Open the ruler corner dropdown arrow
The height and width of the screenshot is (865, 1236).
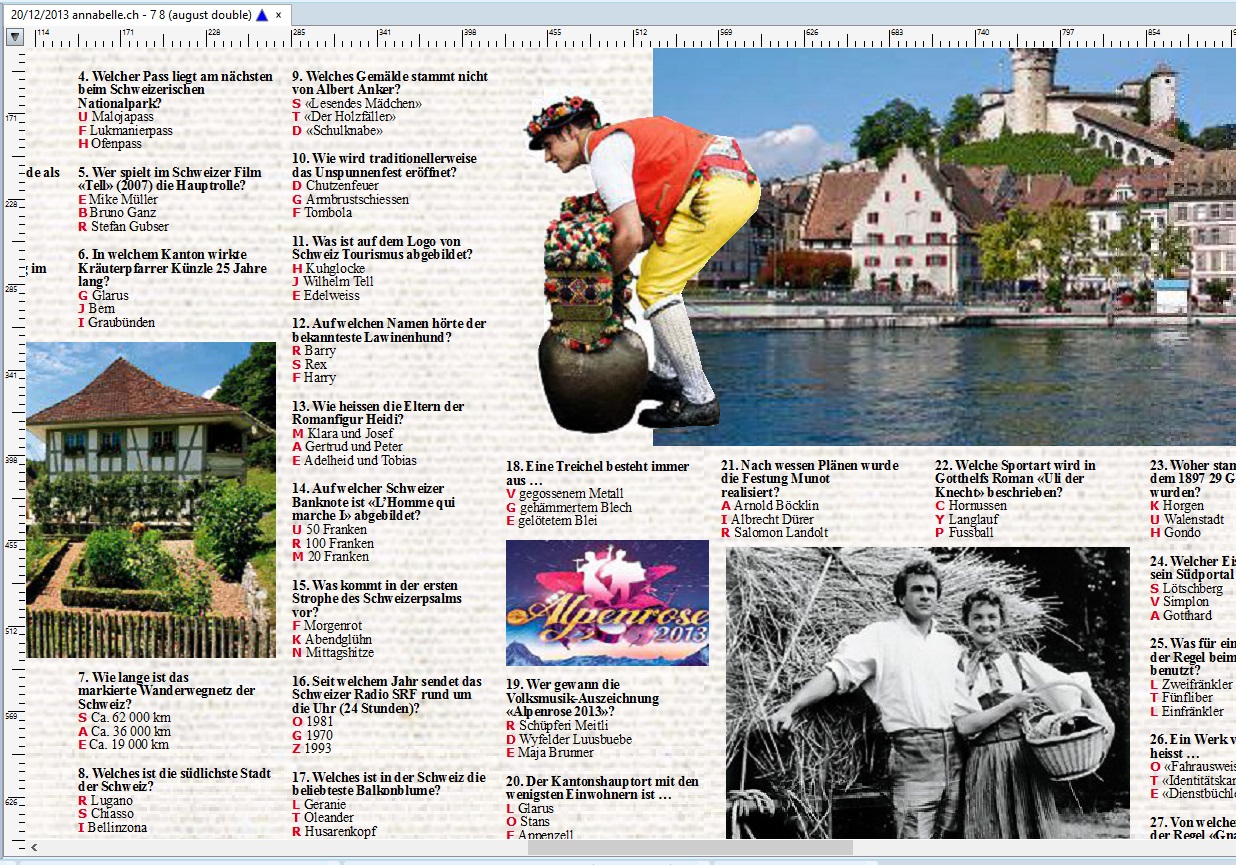[x=15, y=37]
